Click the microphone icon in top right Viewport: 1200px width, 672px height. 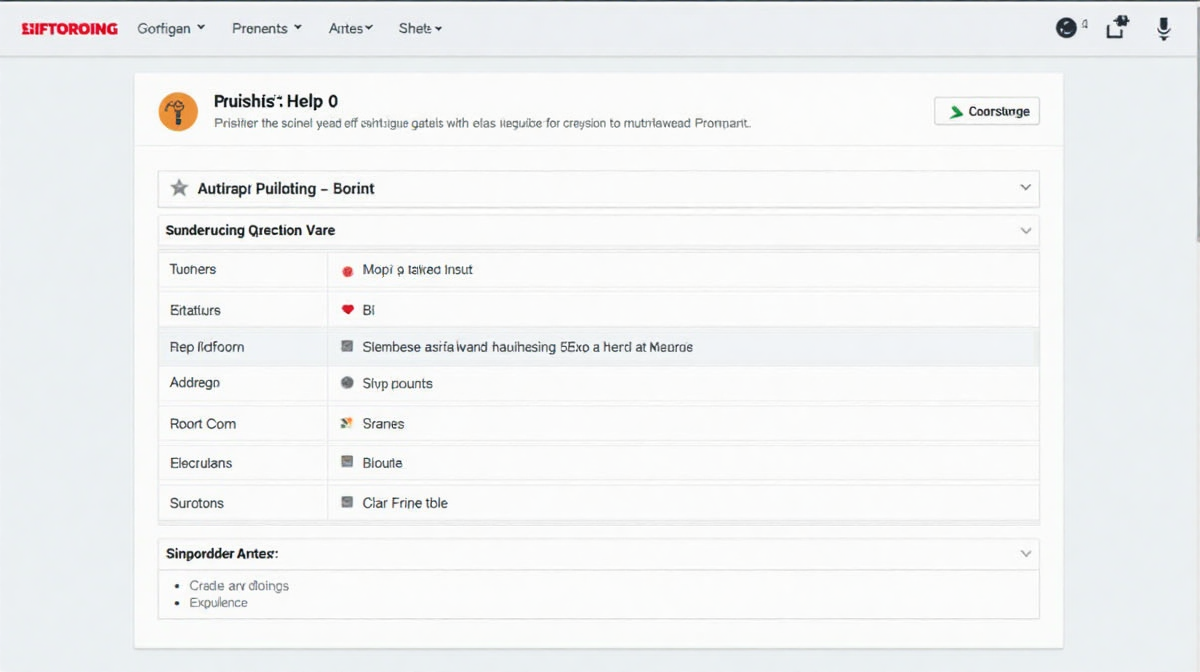1163,28
